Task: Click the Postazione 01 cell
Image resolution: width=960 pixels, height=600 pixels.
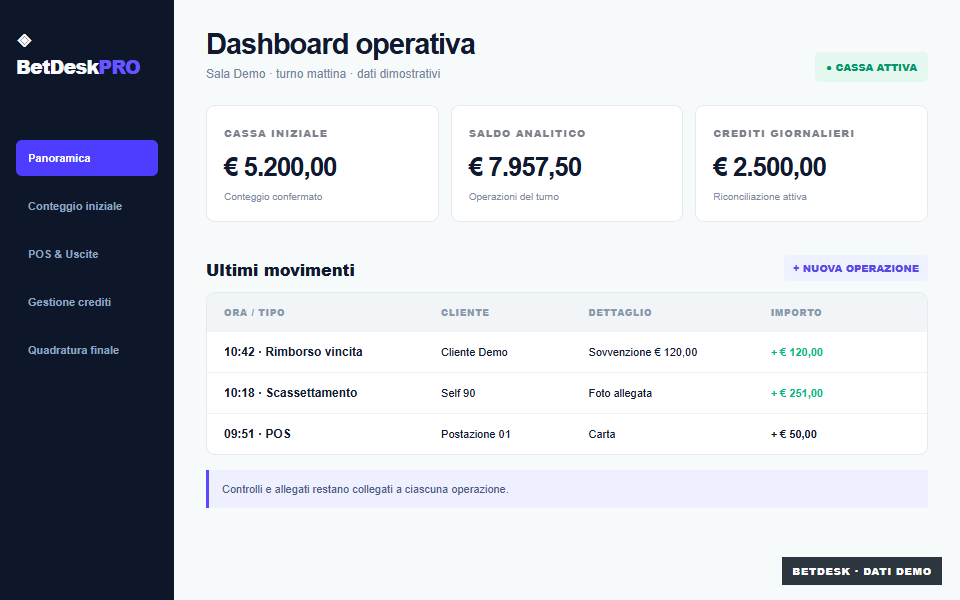Action: pos(476,434)
